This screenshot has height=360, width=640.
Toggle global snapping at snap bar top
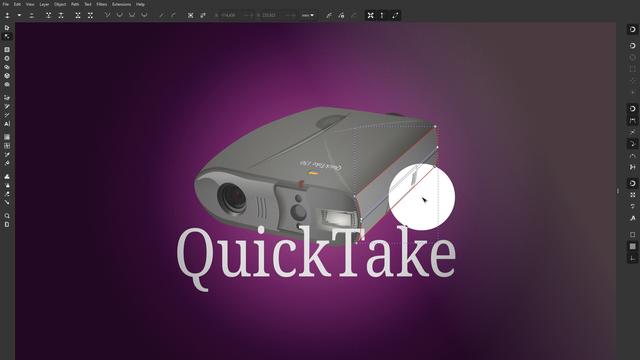click(632, 29)
